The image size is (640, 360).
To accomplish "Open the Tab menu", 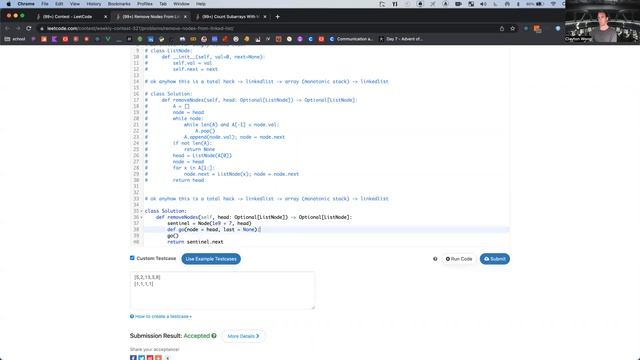I will click(x=163, y=4).
